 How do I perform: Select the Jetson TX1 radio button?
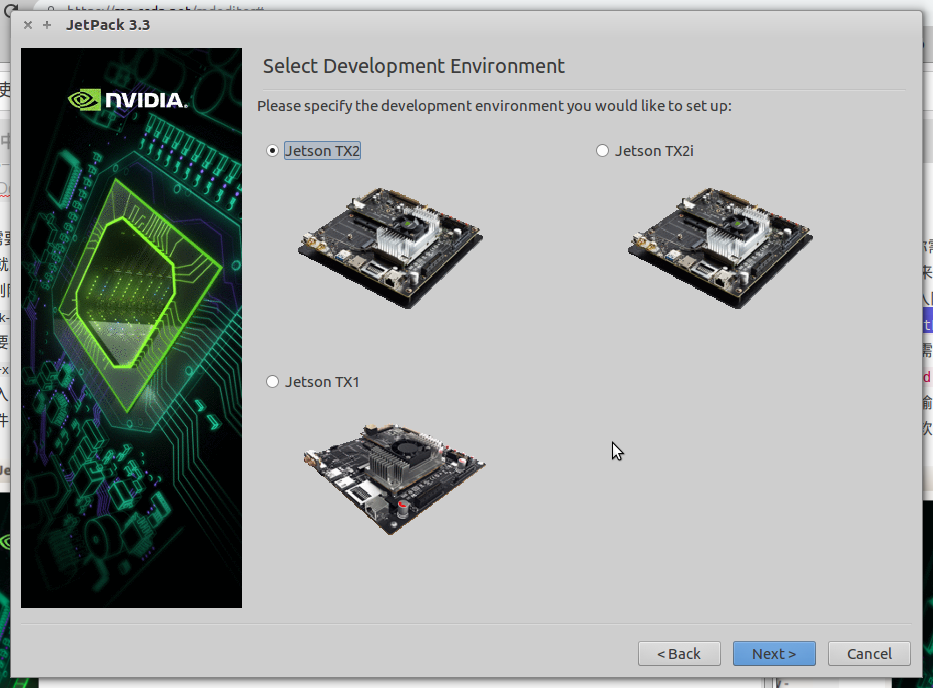pyautogui.click(x=272, y=381)
